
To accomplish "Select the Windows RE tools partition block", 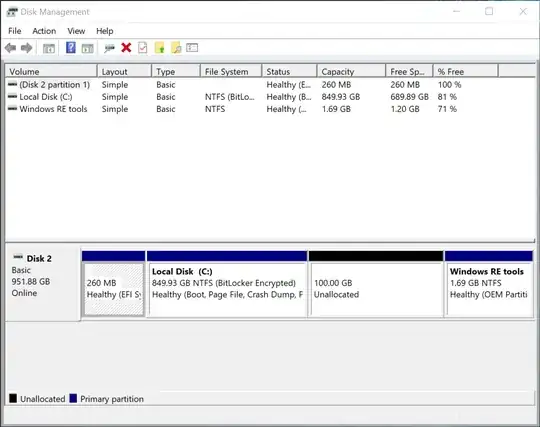I will (x=489, y=283).
